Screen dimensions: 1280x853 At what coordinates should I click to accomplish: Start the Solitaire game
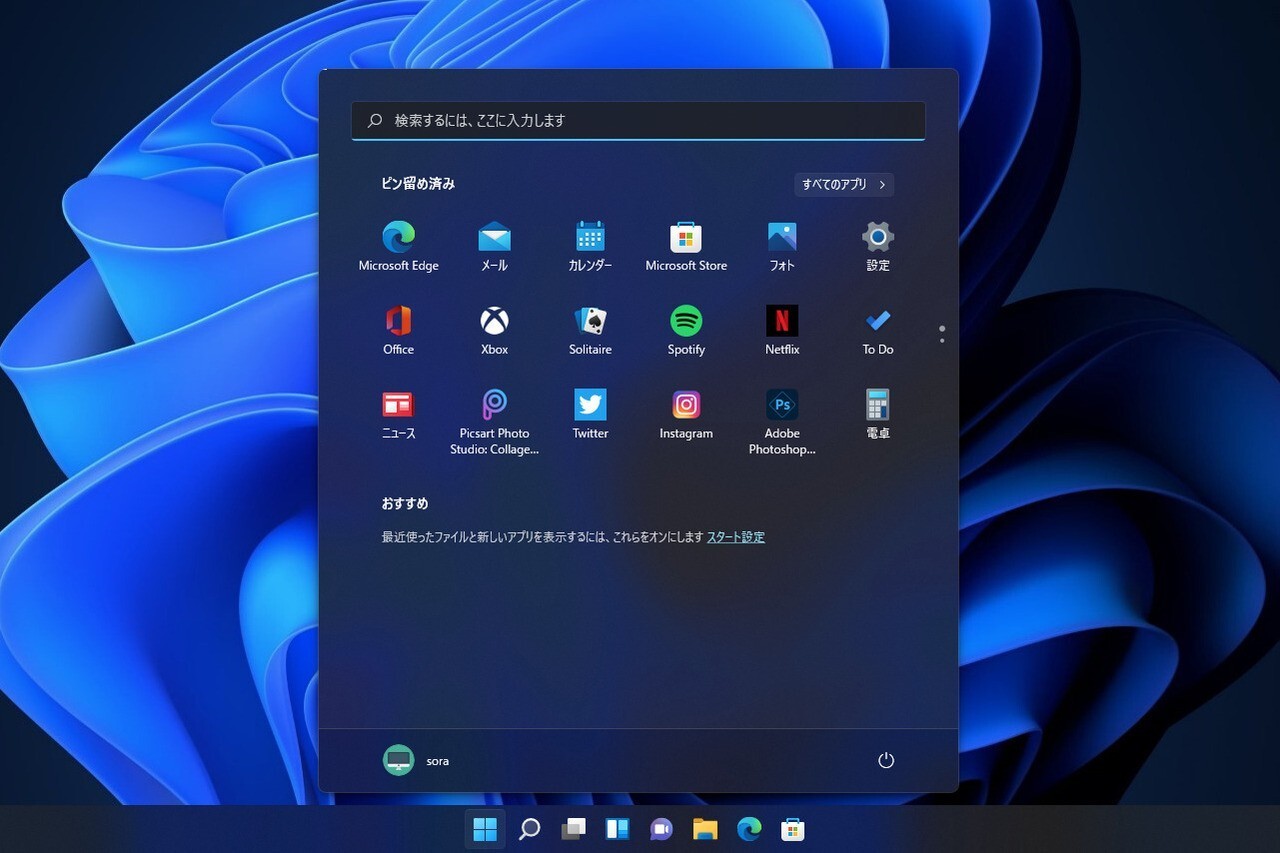[590, 330]
